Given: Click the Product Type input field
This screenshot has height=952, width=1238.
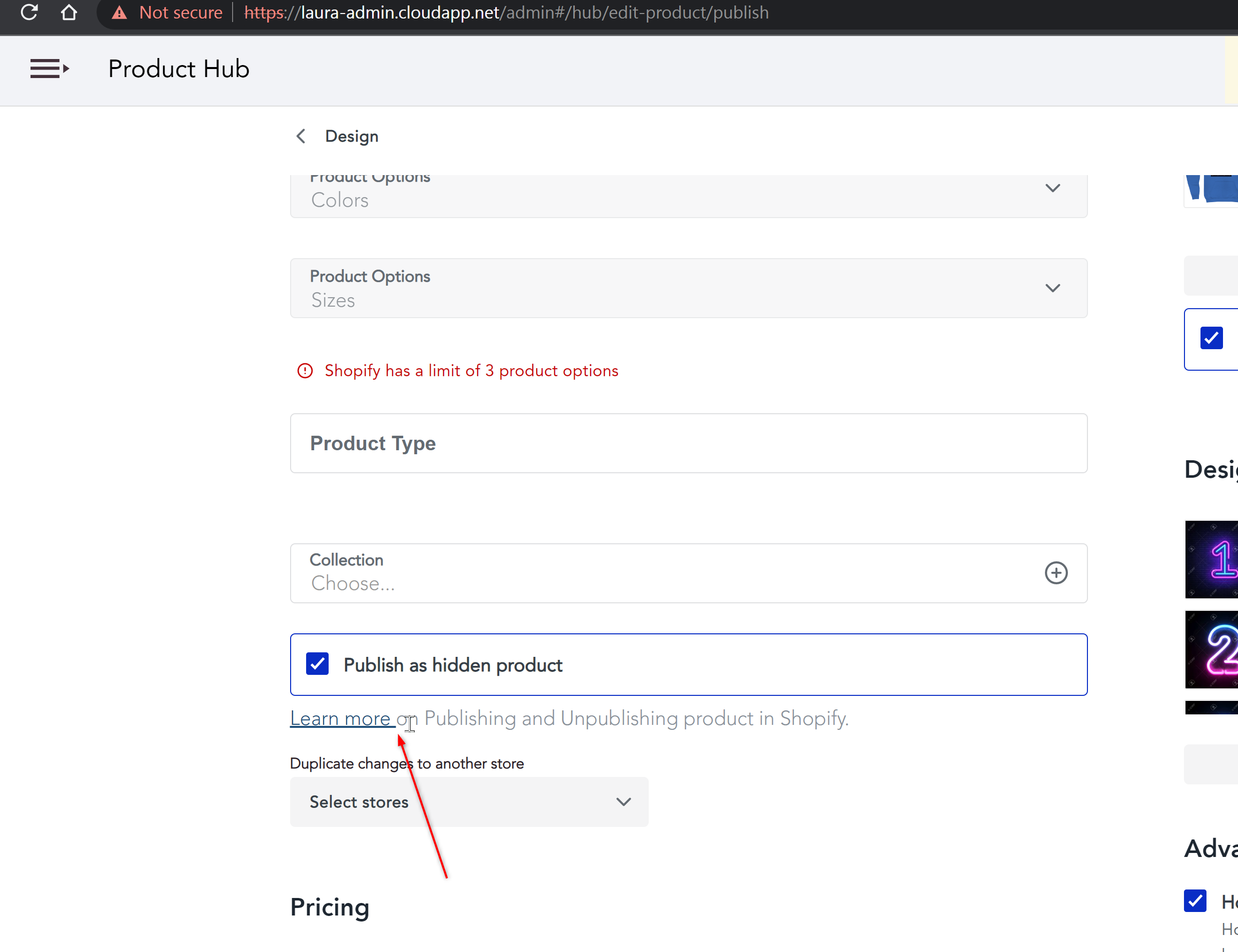Looking at the screenshot, I should pyautogui.click(x=688, y=443).
